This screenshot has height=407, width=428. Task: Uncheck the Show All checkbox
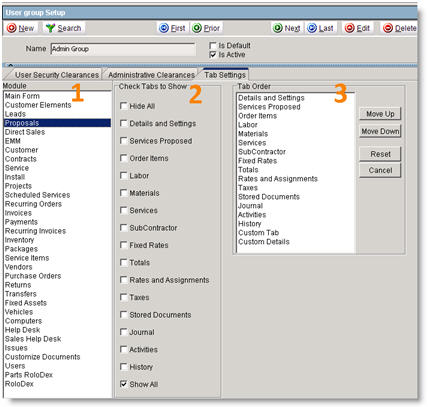click(124, 384)
